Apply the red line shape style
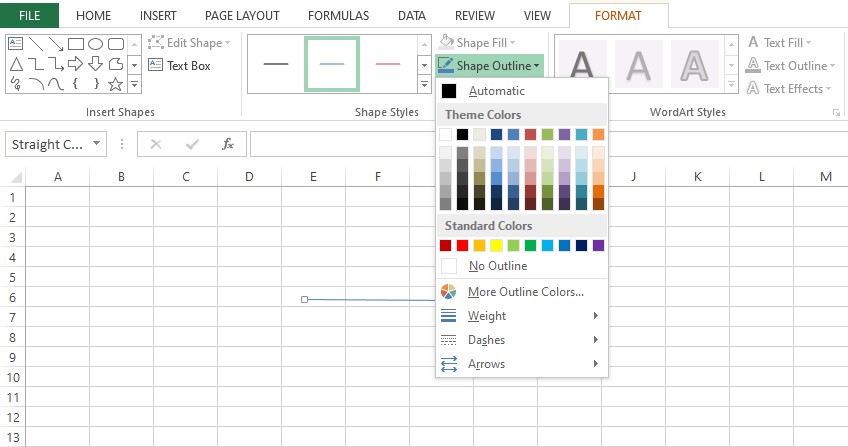This screenshot has height=447, width=848. [x=388, y=64]
